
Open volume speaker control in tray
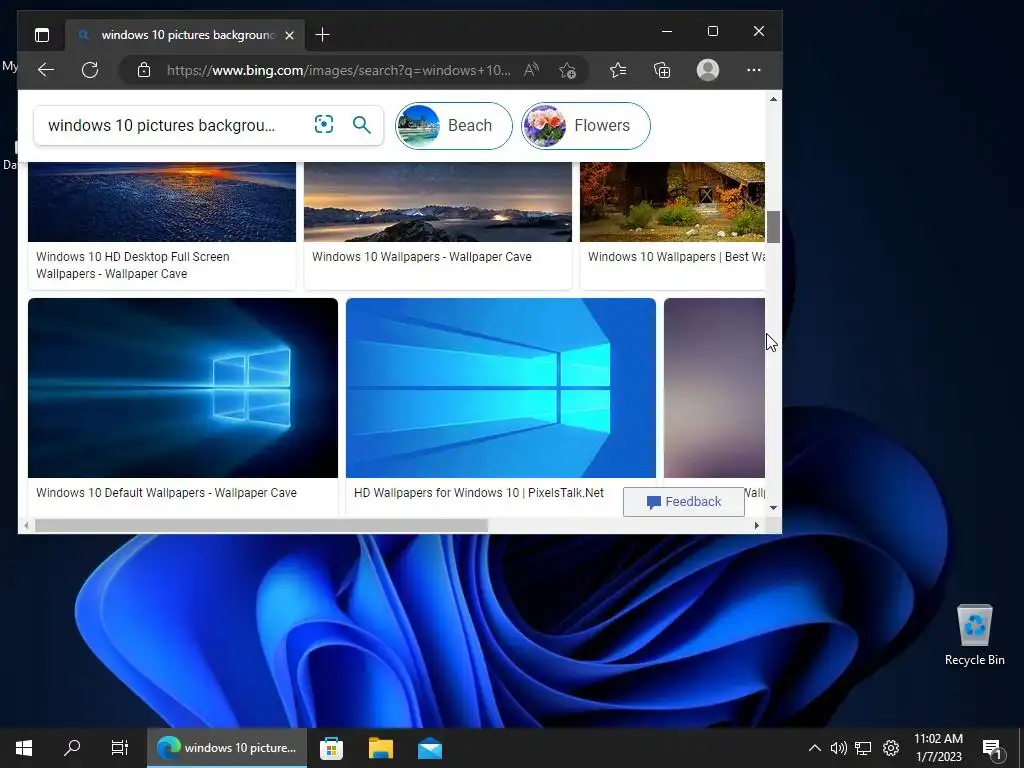[839, 748]
